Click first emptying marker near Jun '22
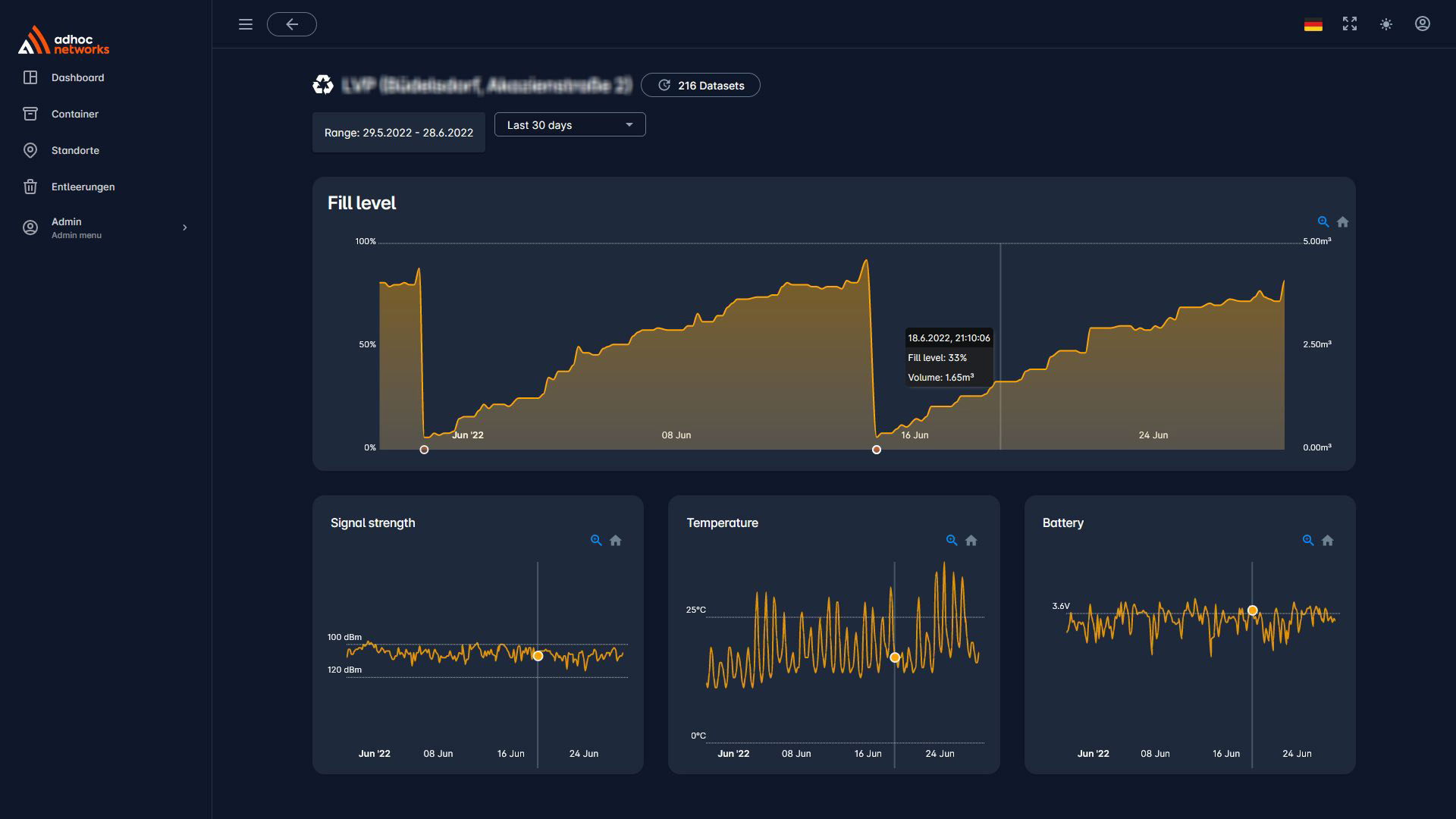The image size is (1456, 819). [x=424, y=450]
